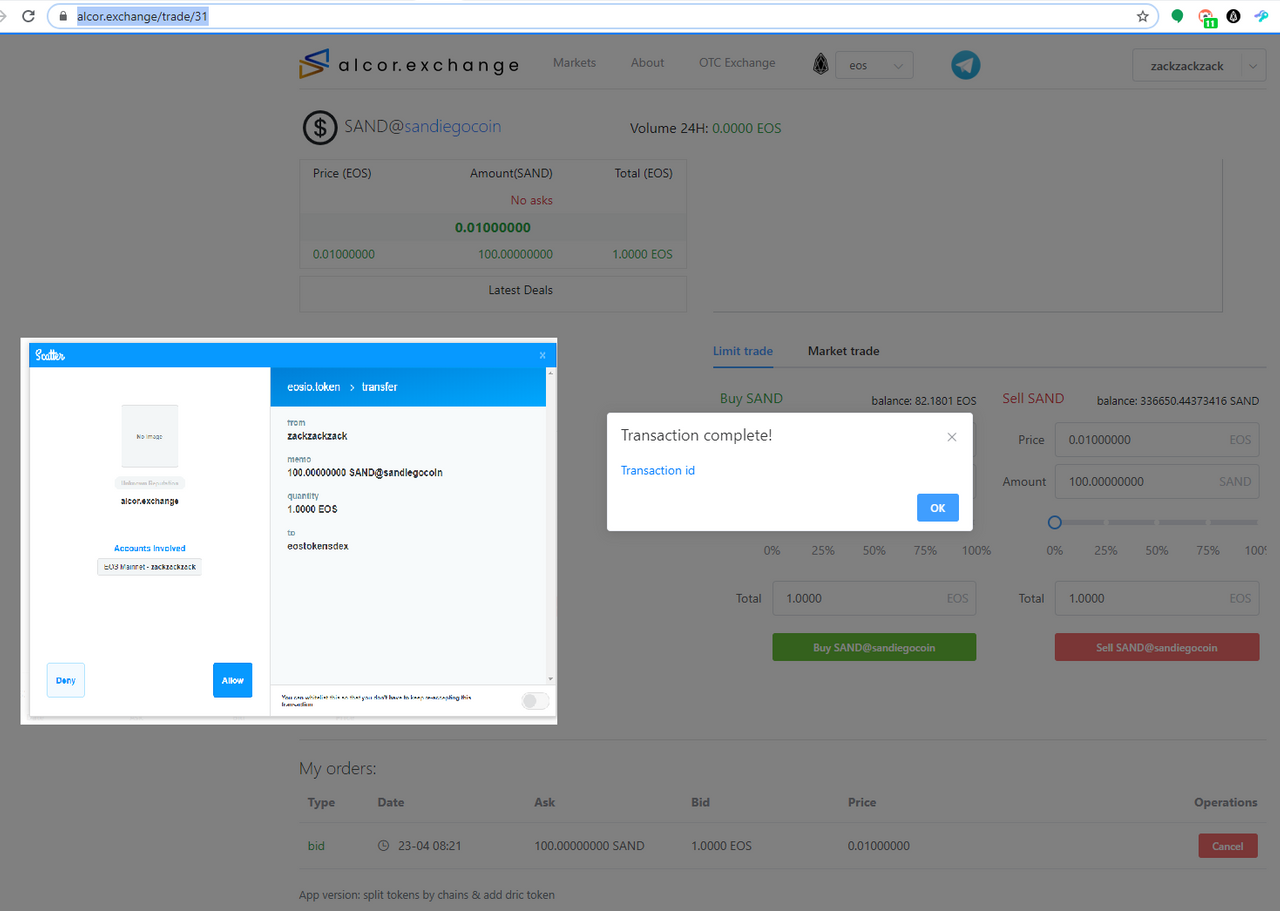Cancel the bid order
1280x911 pixels.
[1228, 846]
